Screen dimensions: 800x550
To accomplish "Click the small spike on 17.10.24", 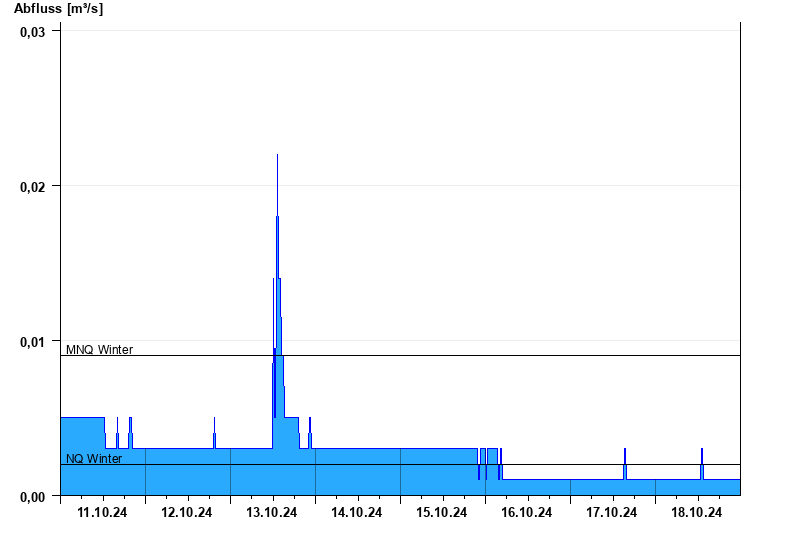I will pos(625,457).
